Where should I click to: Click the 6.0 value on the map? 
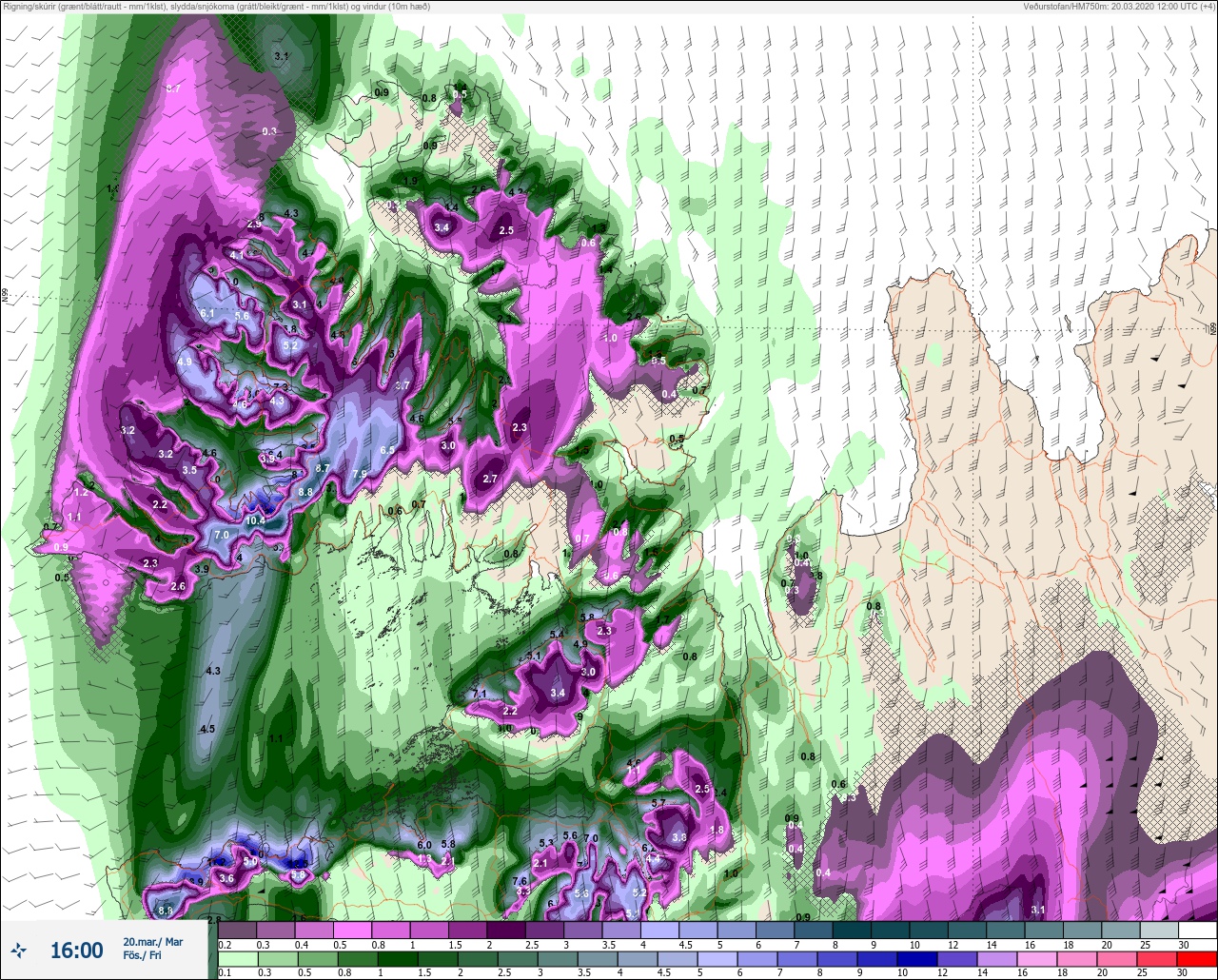tap(424, 845)
